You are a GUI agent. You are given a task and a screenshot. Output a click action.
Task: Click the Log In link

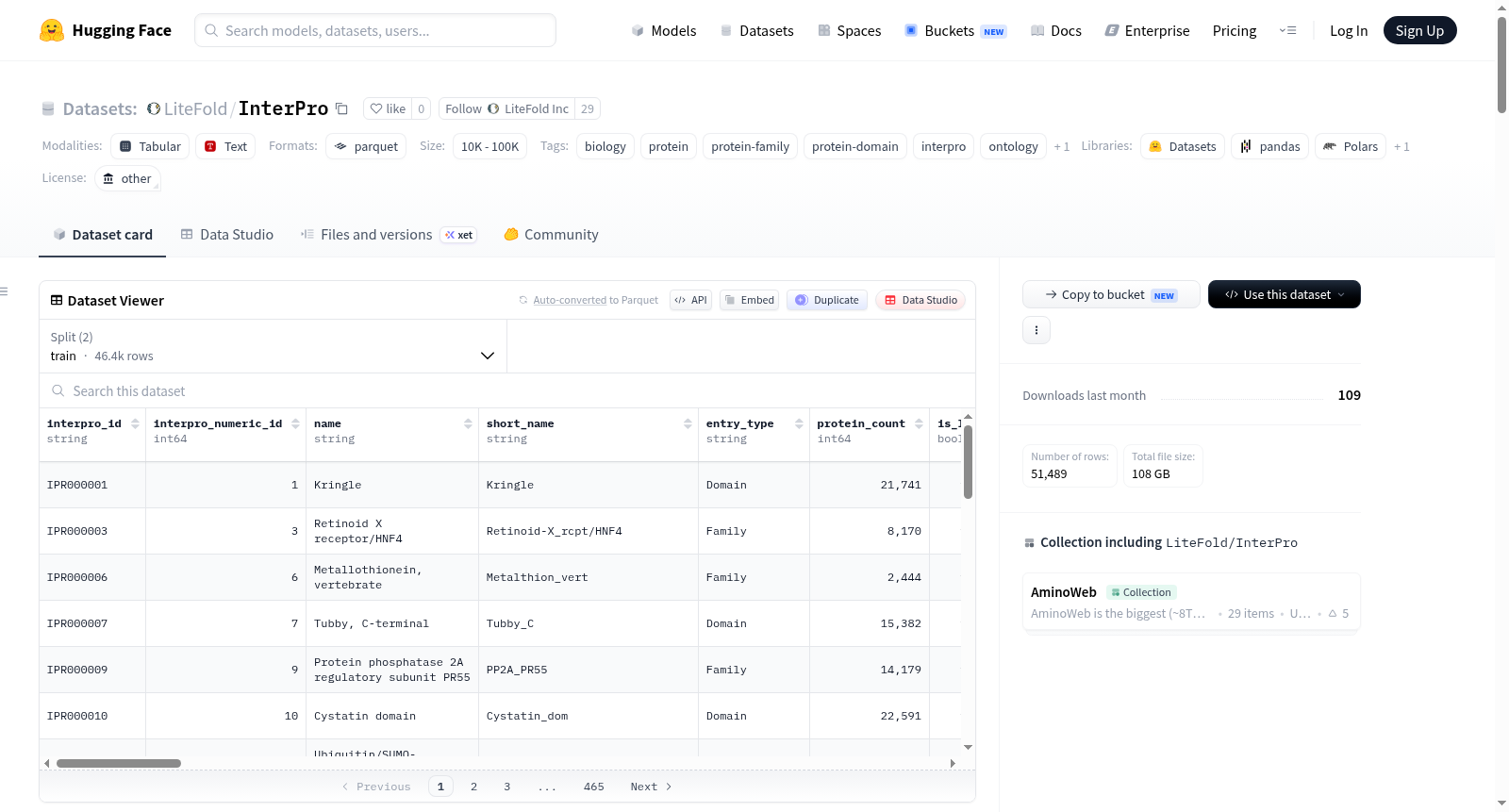click(1349, 31)
